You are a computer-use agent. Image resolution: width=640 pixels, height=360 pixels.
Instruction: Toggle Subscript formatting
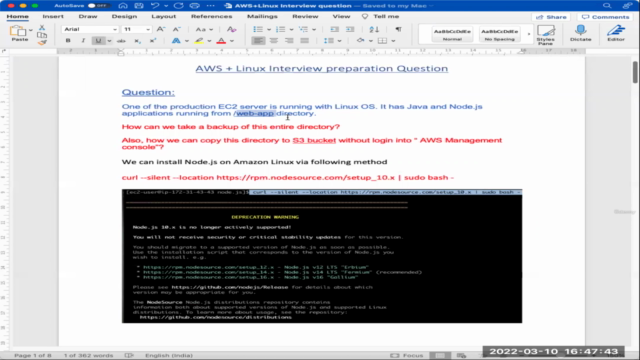coord(138,41)
